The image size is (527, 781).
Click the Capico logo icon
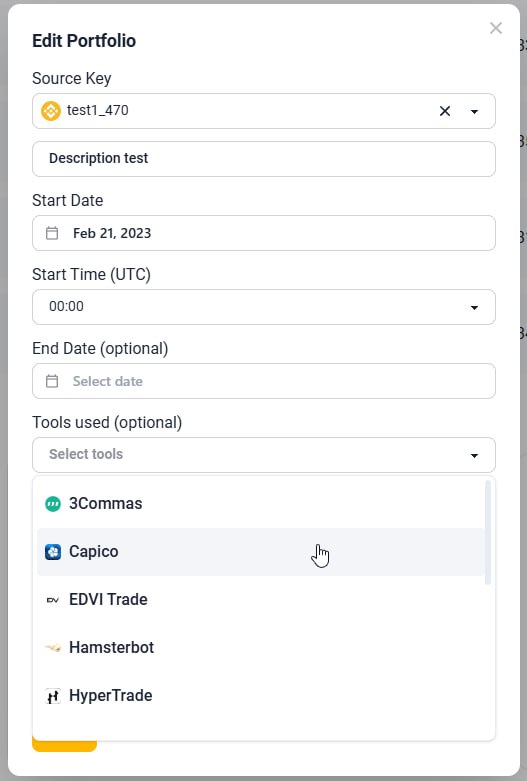tap(53, 552)
